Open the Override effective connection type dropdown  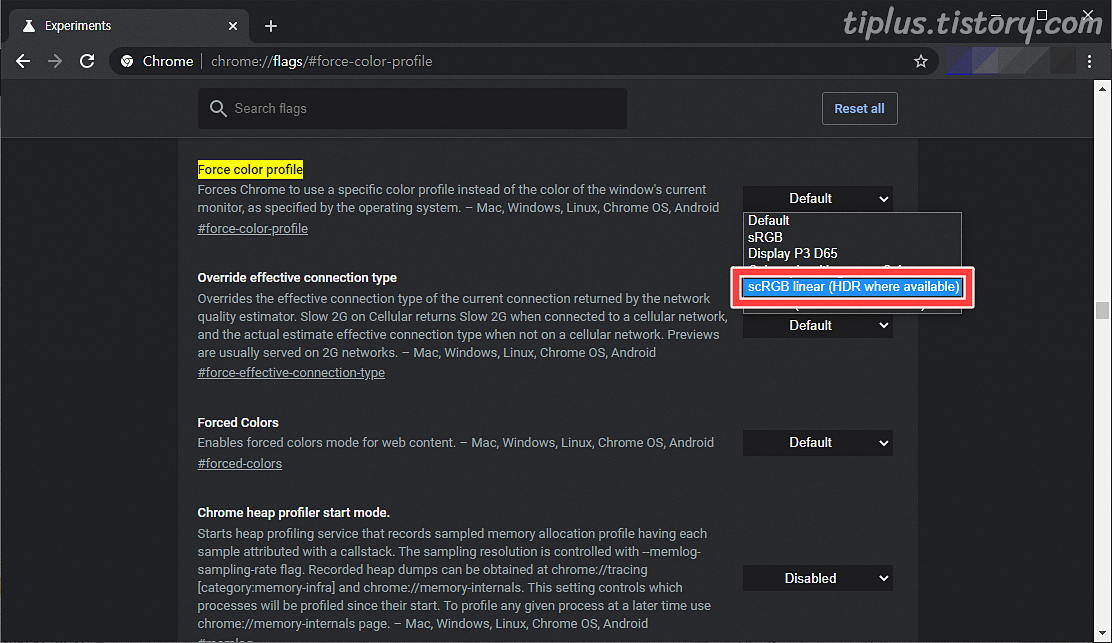[818, 325]
